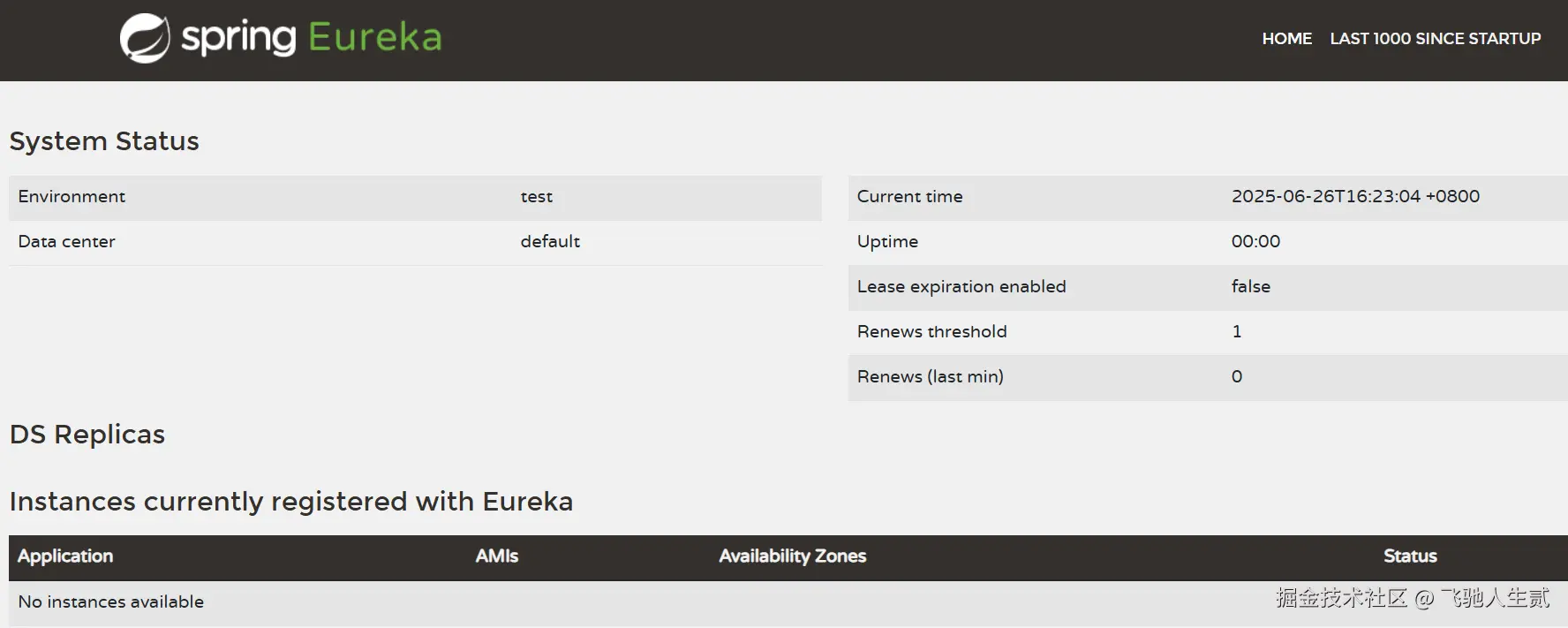Select the Environment row label
The width and height of the screenshot is (1568, 628).
[x=72, y=197]
